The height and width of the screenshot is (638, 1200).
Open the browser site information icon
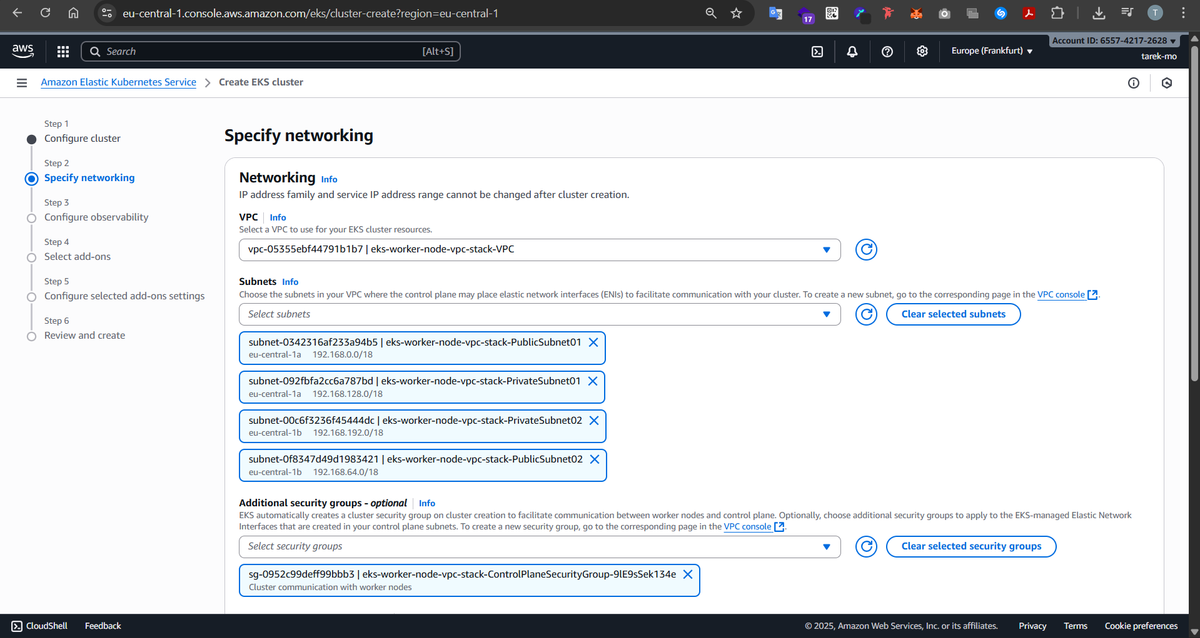(x=107, y=14)
